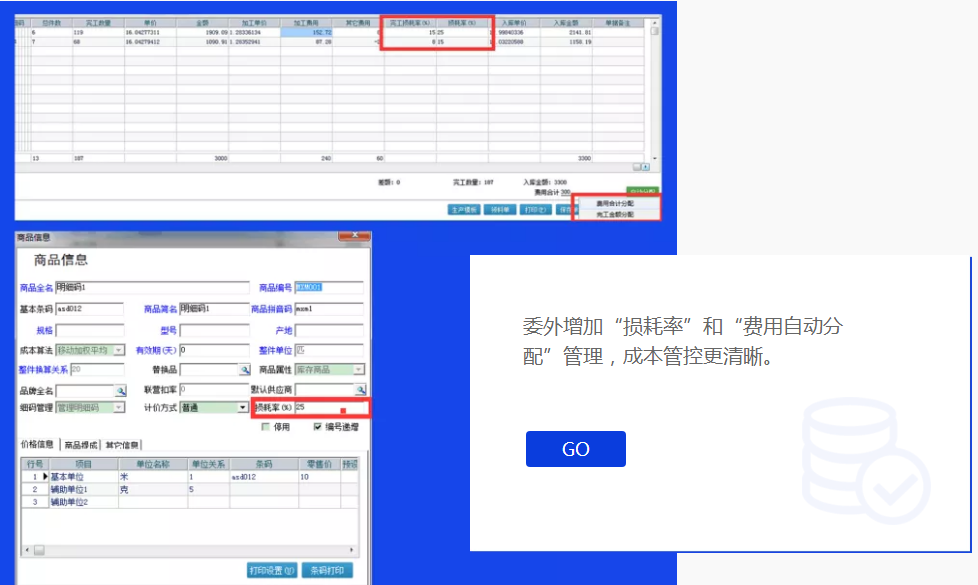Click the row pointer arrow on 基本单位 row
This screenshot has height=585, width=978.
pos(43,477)
